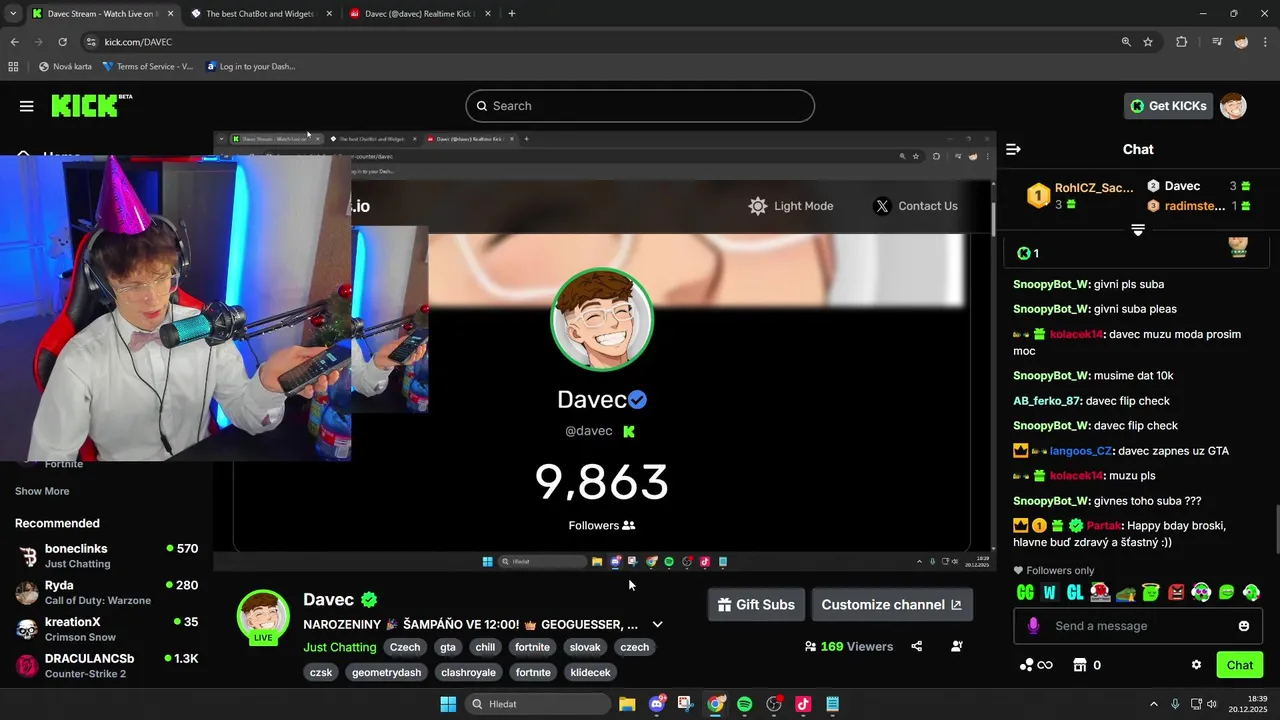
Task: Select the Czech tag
Action: click(405, 647)
